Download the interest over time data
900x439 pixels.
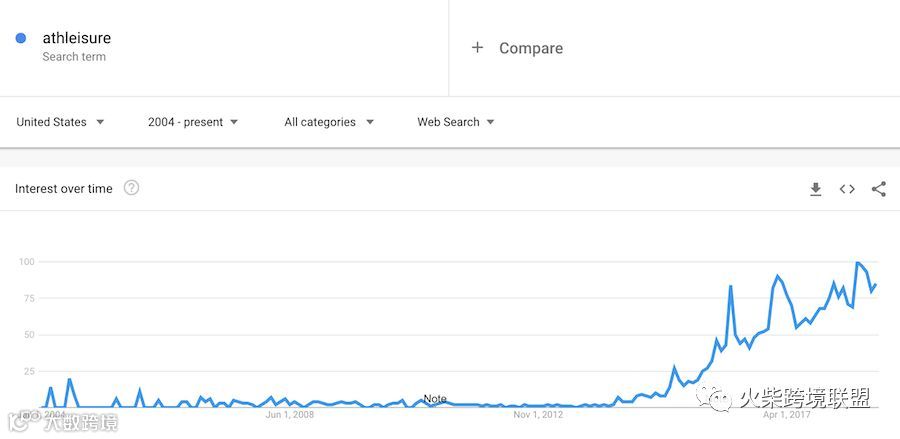coord(816,189)
